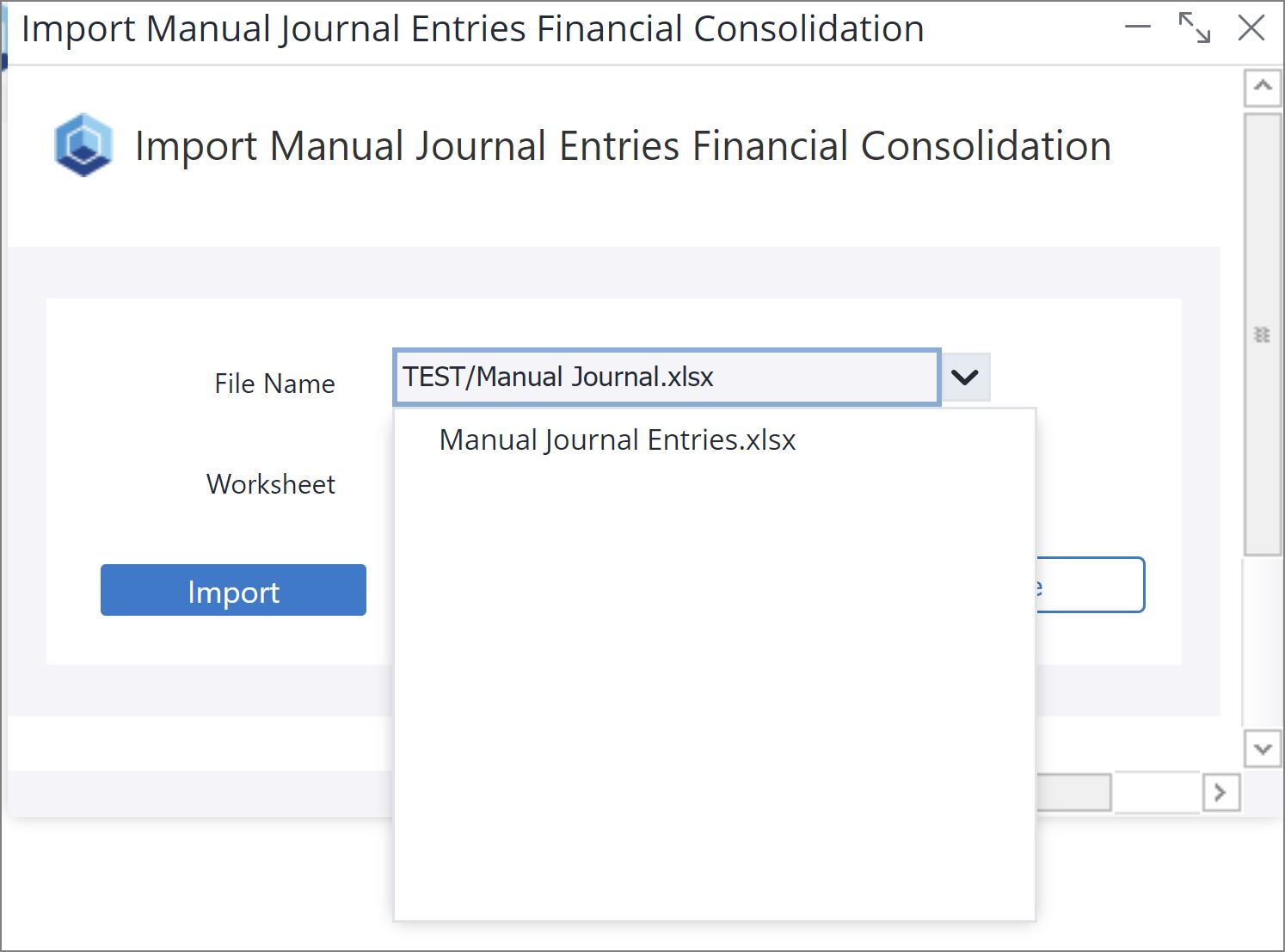Click the horizontal scrollbar track right of thumb
The width and height of the screenshot is (1285, 952).
point(1156,792)
